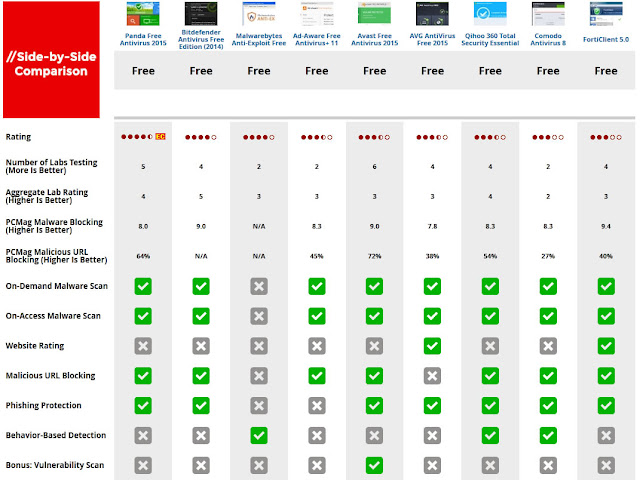
Task: Open the Malwarebytes Anti-Exploit Free thumbnail
Action: tap(259, 14)
